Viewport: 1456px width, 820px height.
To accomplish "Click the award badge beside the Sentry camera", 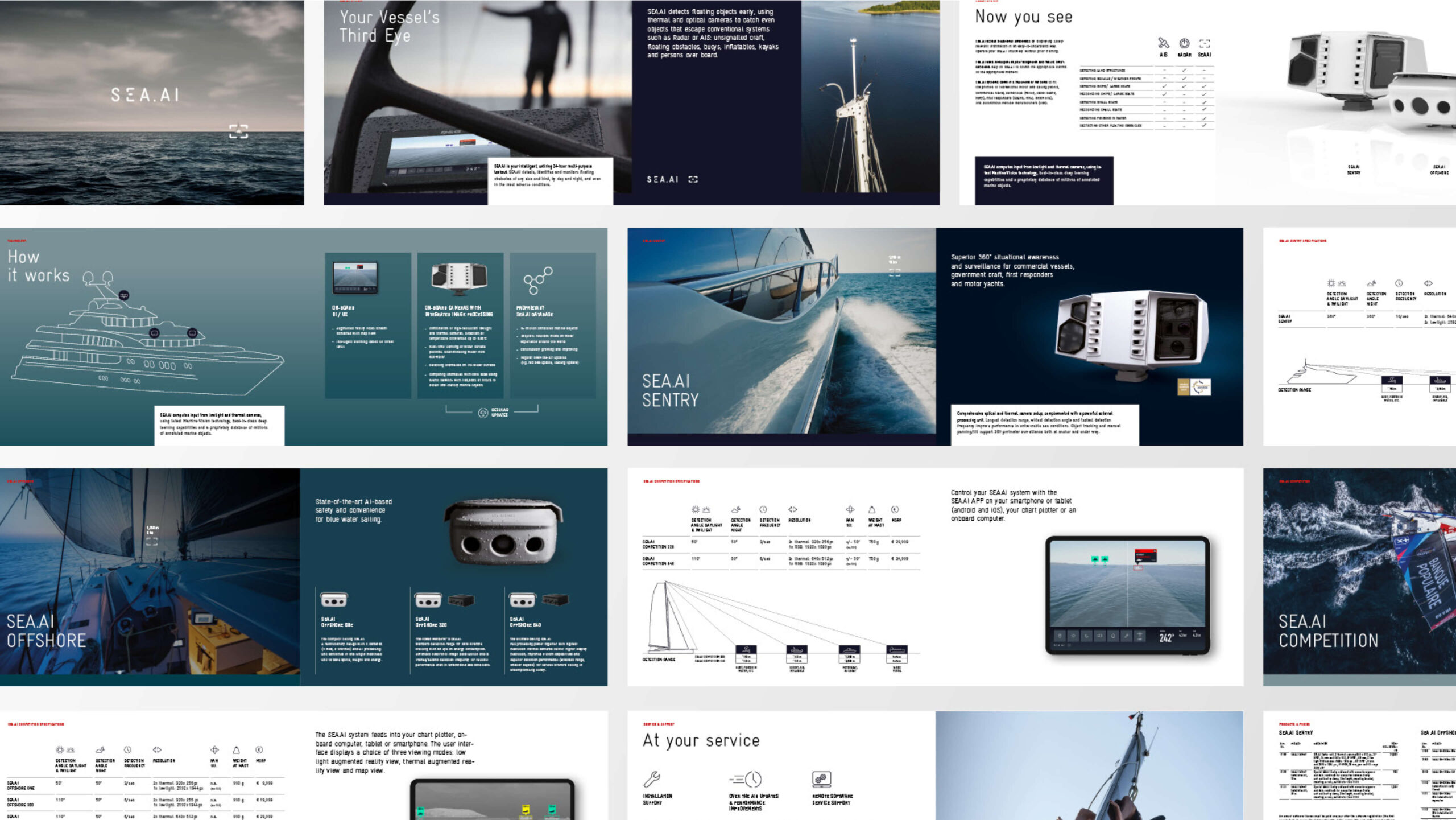I will [1194, 387].
